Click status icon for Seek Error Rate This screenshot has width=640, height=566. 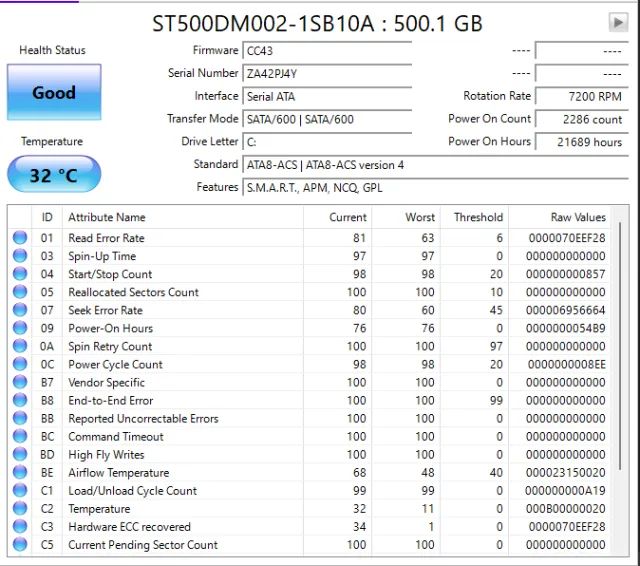point(20,310)
